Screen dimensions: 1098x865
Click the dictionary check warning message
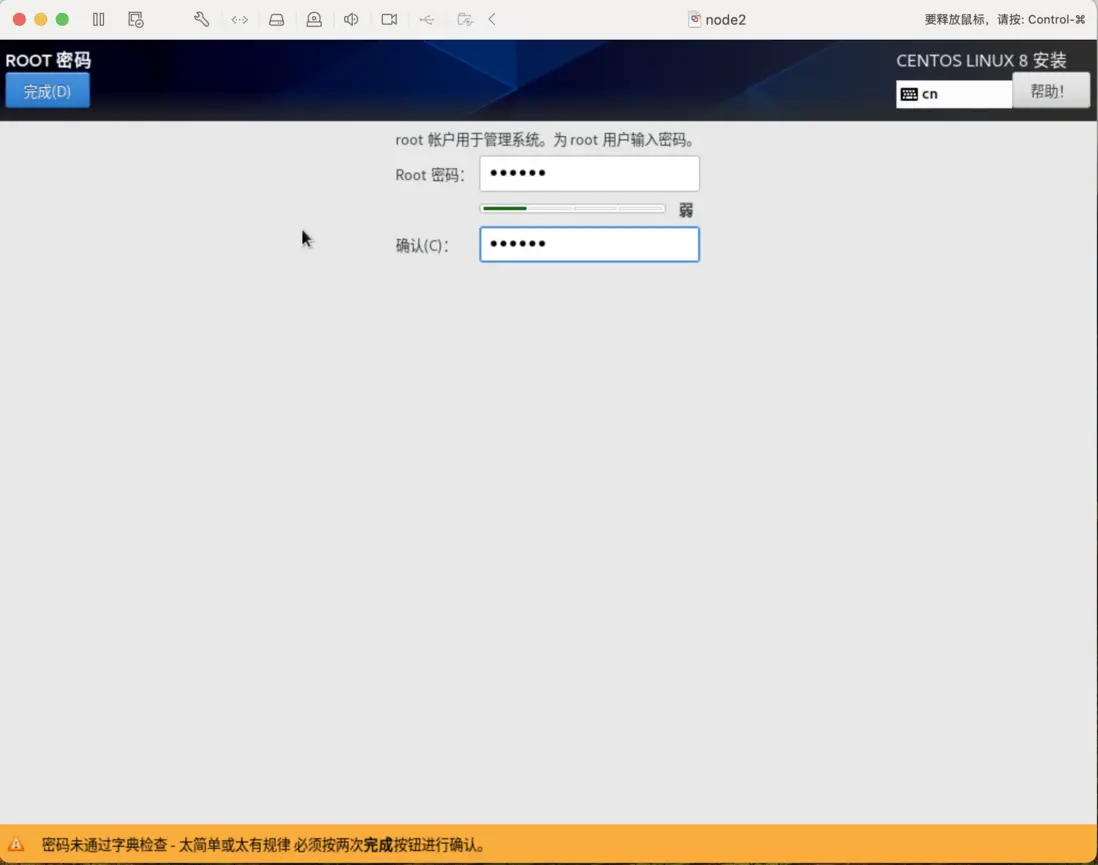263,845
